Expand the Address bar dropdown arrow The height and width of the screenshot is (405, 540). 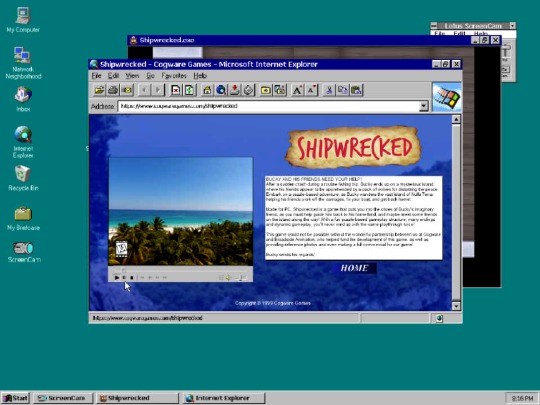pos(424,106)
